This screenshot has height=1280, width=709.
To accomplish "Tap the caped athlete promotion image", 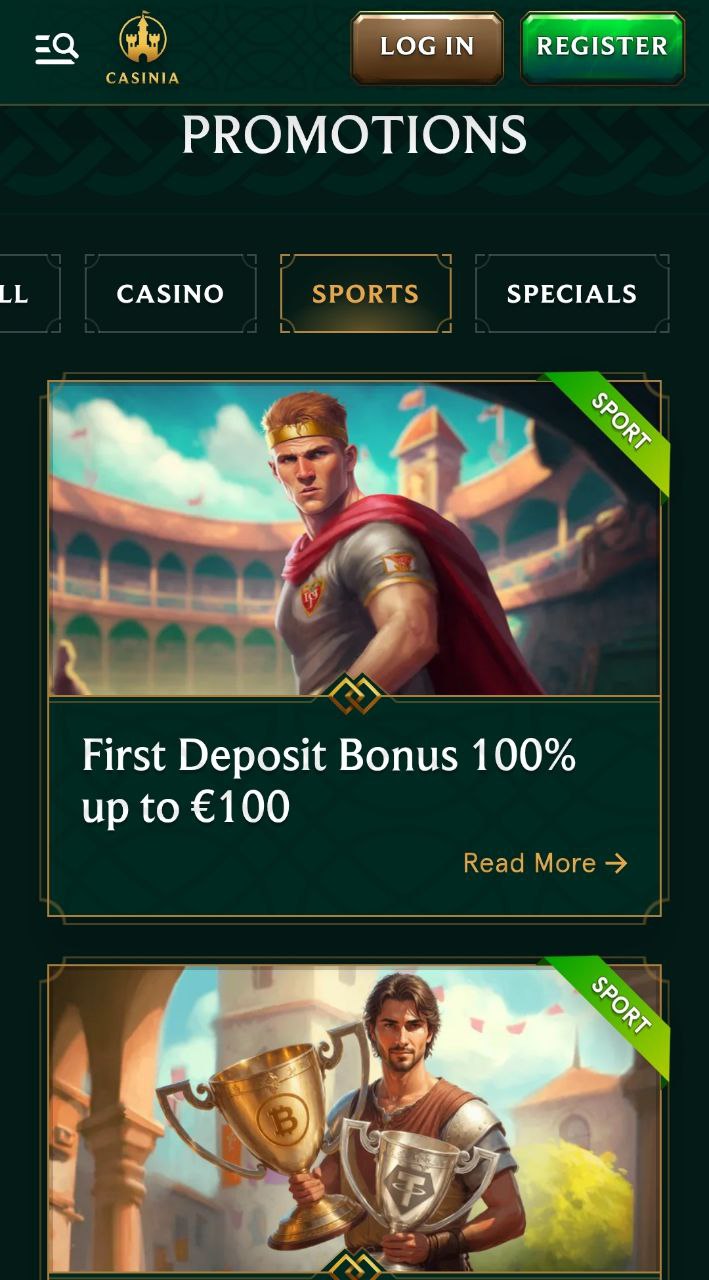I will 355,538.
